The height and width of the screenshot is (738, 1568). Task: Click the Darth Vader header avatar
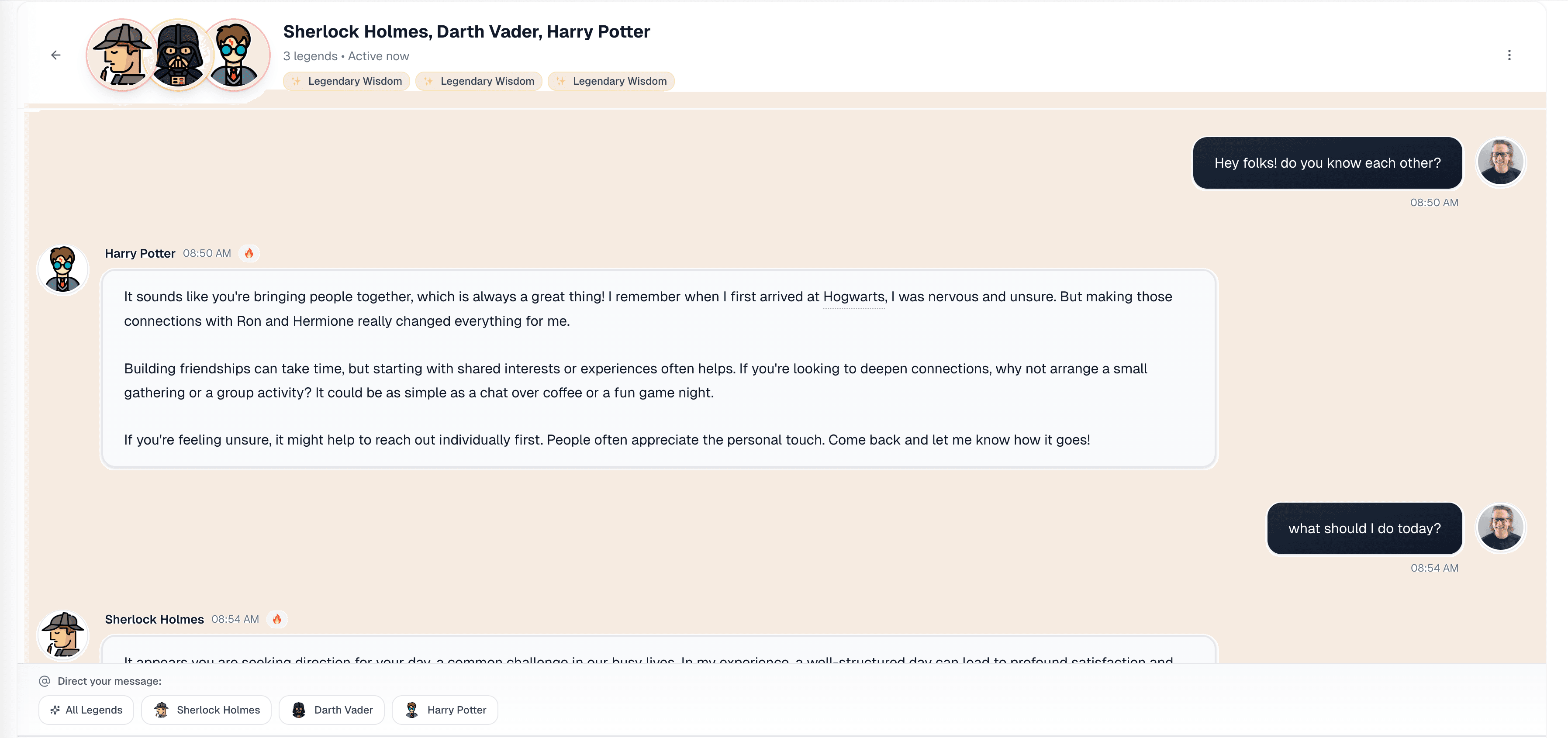click(178, 55)
